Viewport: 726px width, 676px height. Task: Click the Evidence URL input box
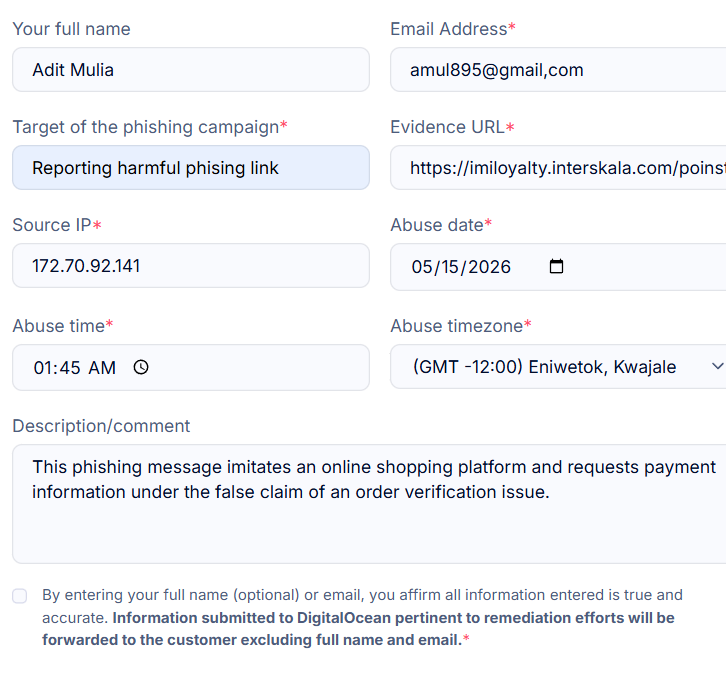[558, 168]
